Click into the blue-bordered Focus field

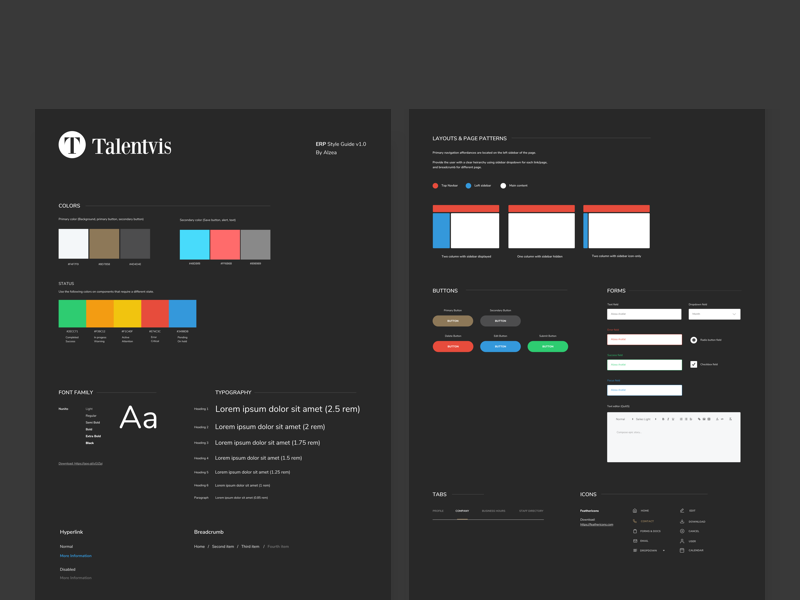[644, 390]
